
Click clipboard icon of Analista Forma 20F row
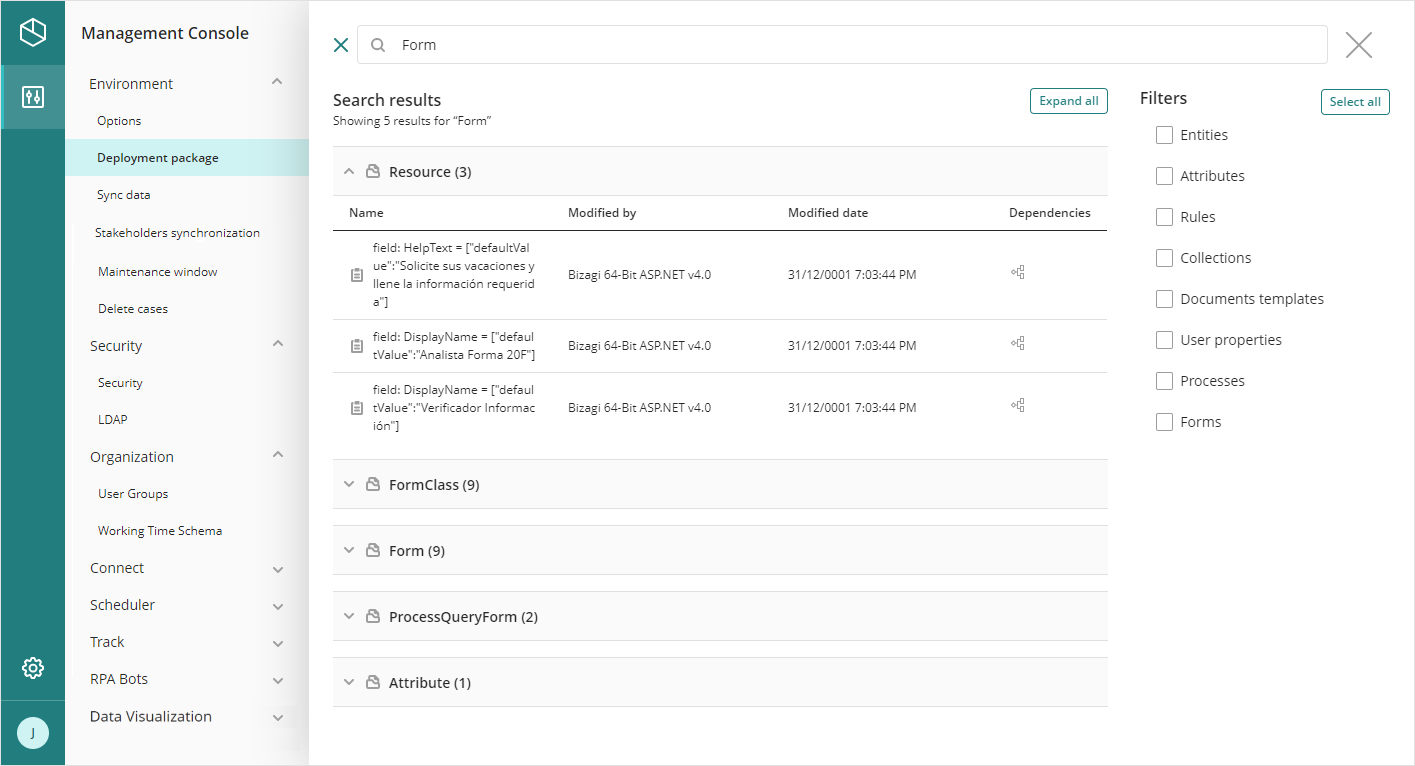coord(357,346)
